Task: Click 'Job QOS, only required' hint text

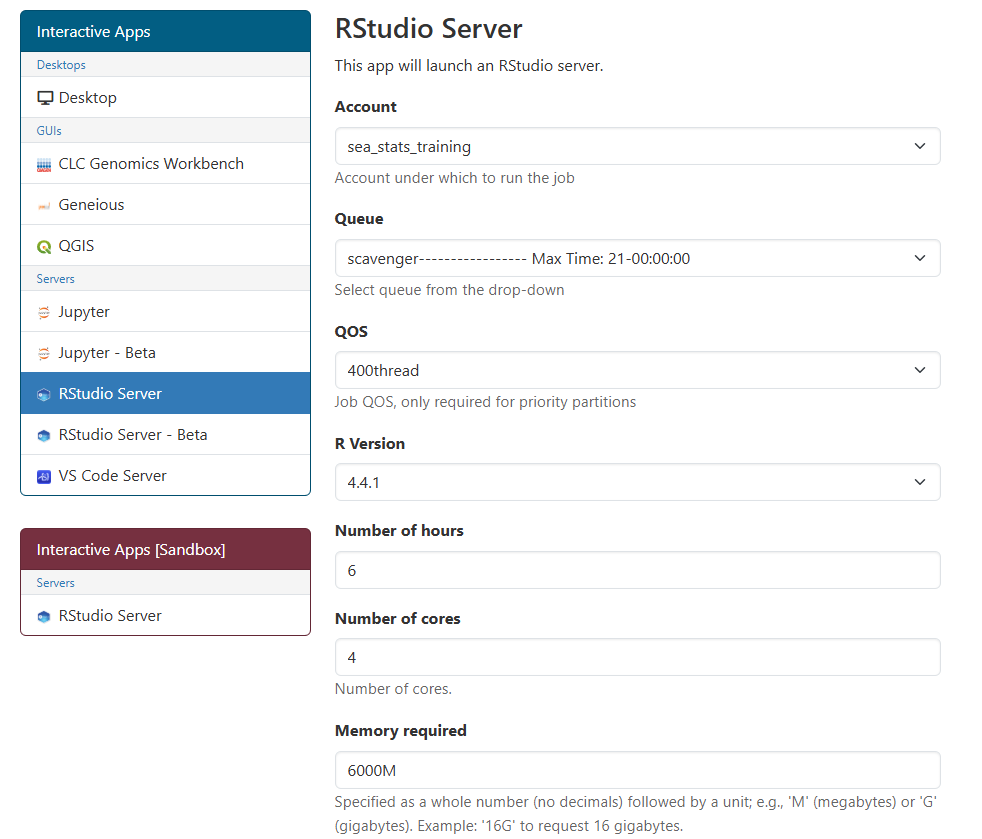Action: pos(485,402)
